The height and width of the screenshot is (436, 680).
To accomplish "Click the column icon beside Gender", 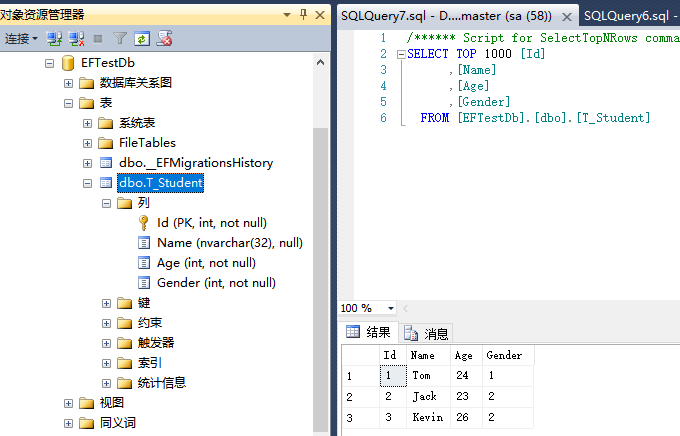I will pyautogui.click(x=144, y=283).
